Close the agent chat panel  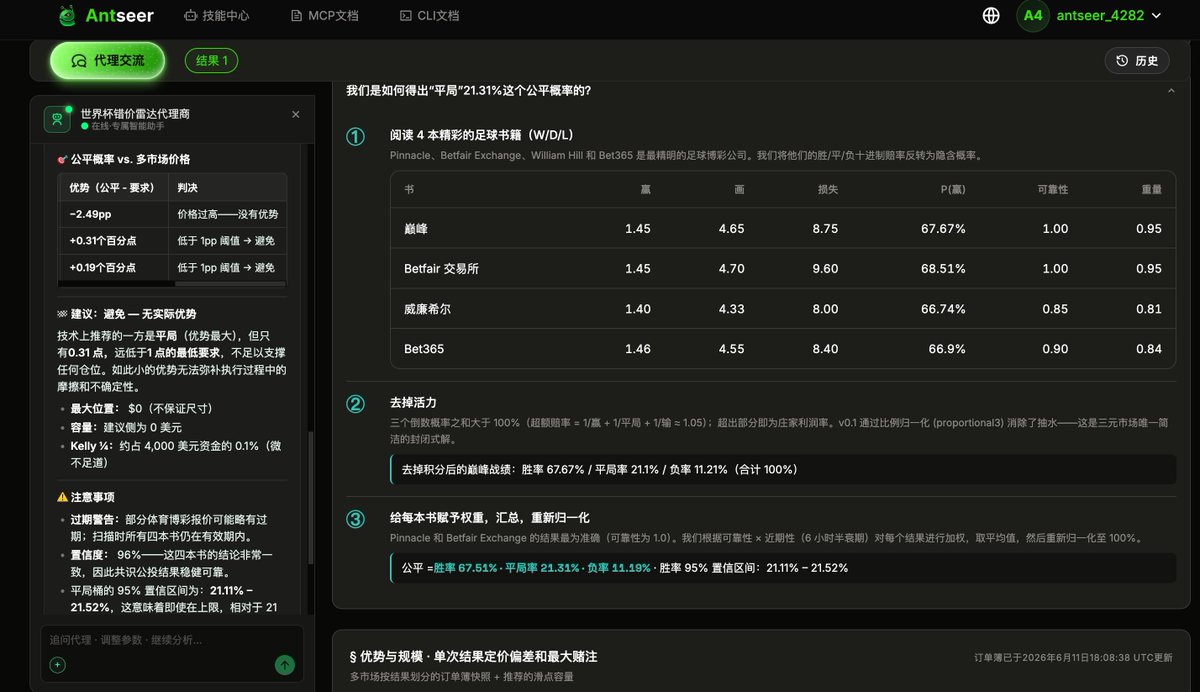295,115
